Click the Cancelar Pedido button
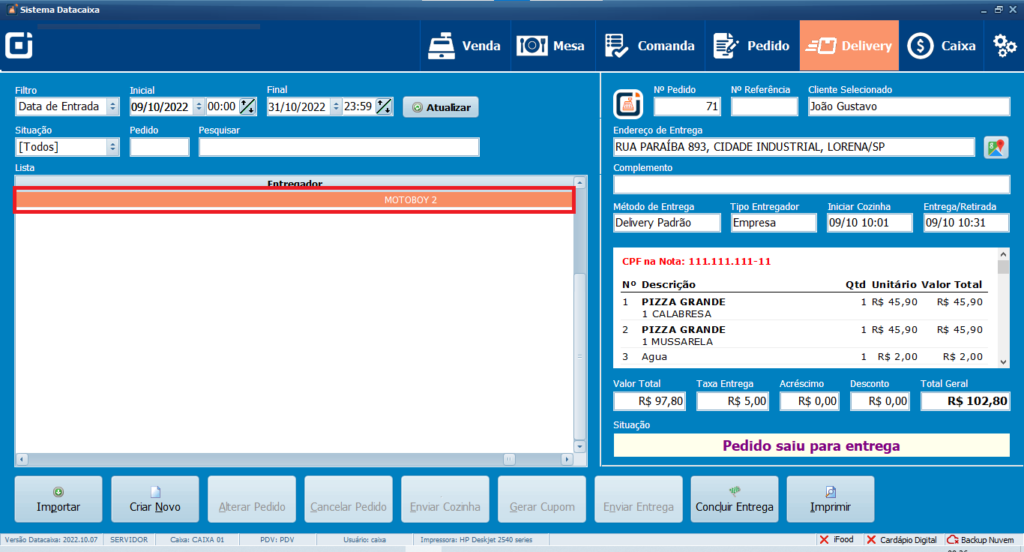 coord(348,499)
